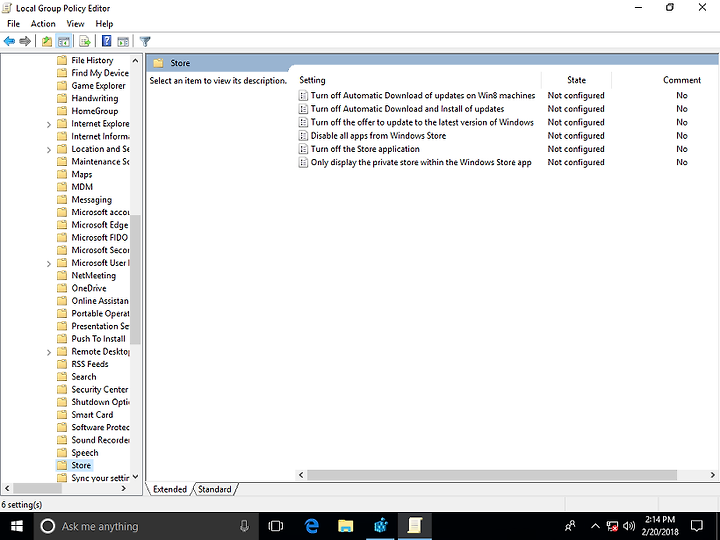Open the File menu
720x540 pixels.
pyautogui.click(x=13, y=24)
